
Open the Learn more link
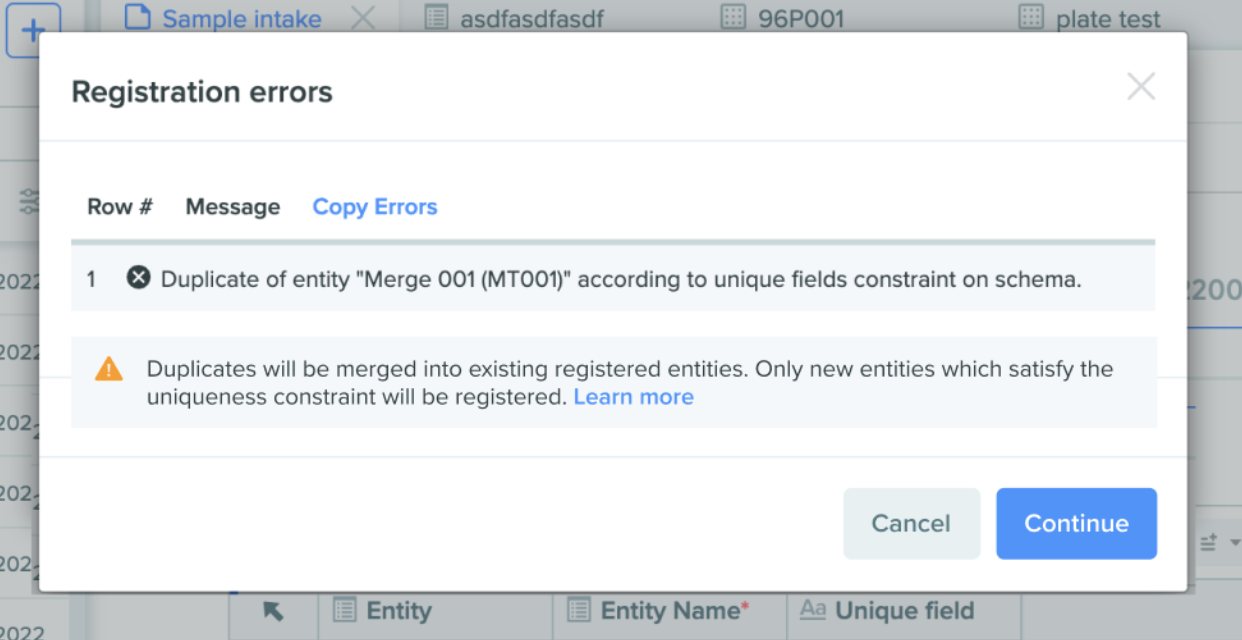point(633,397)
